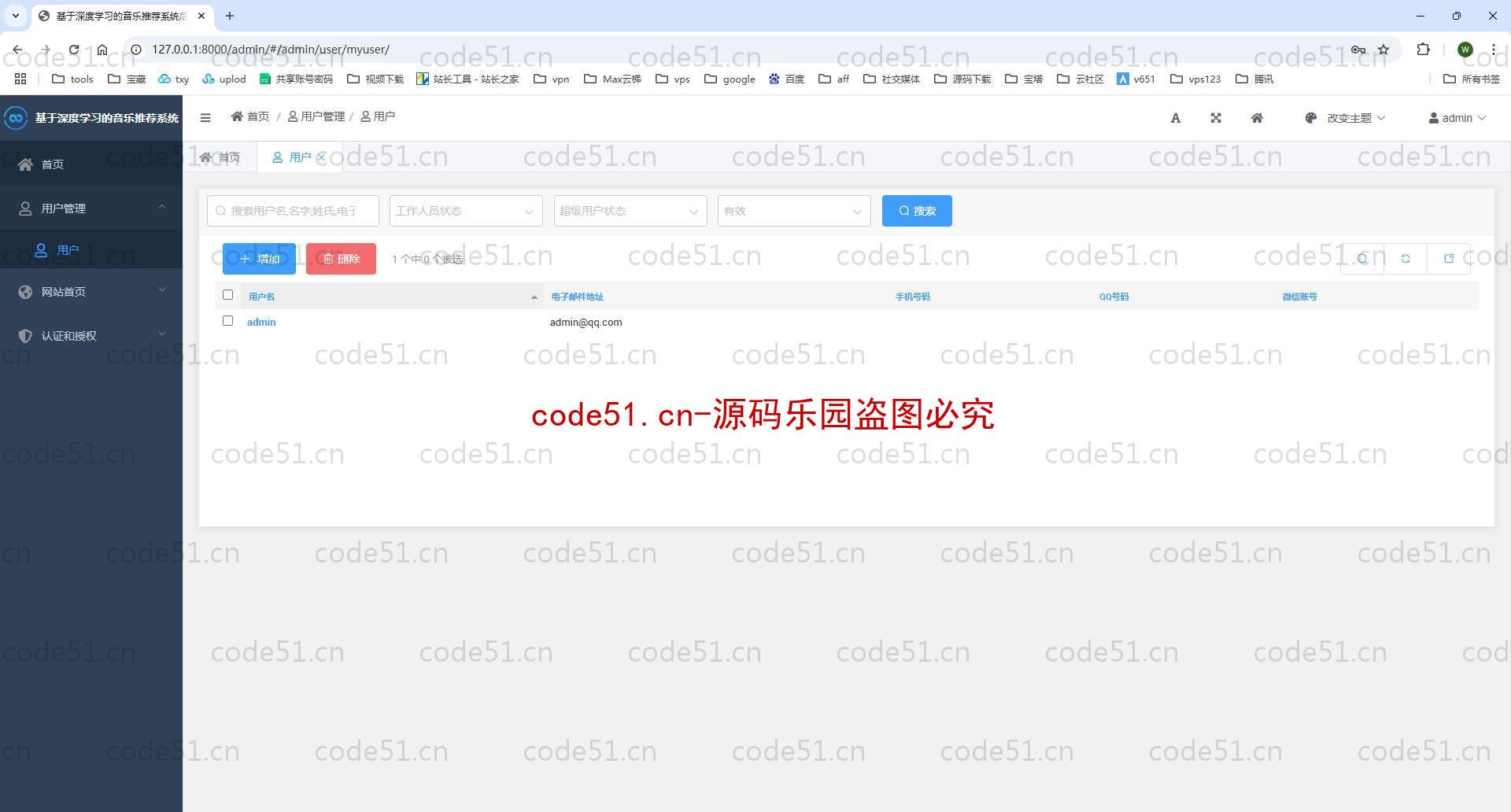
Task: Sort by the QQ号码 column header
Action: [x=1114, y=297]
